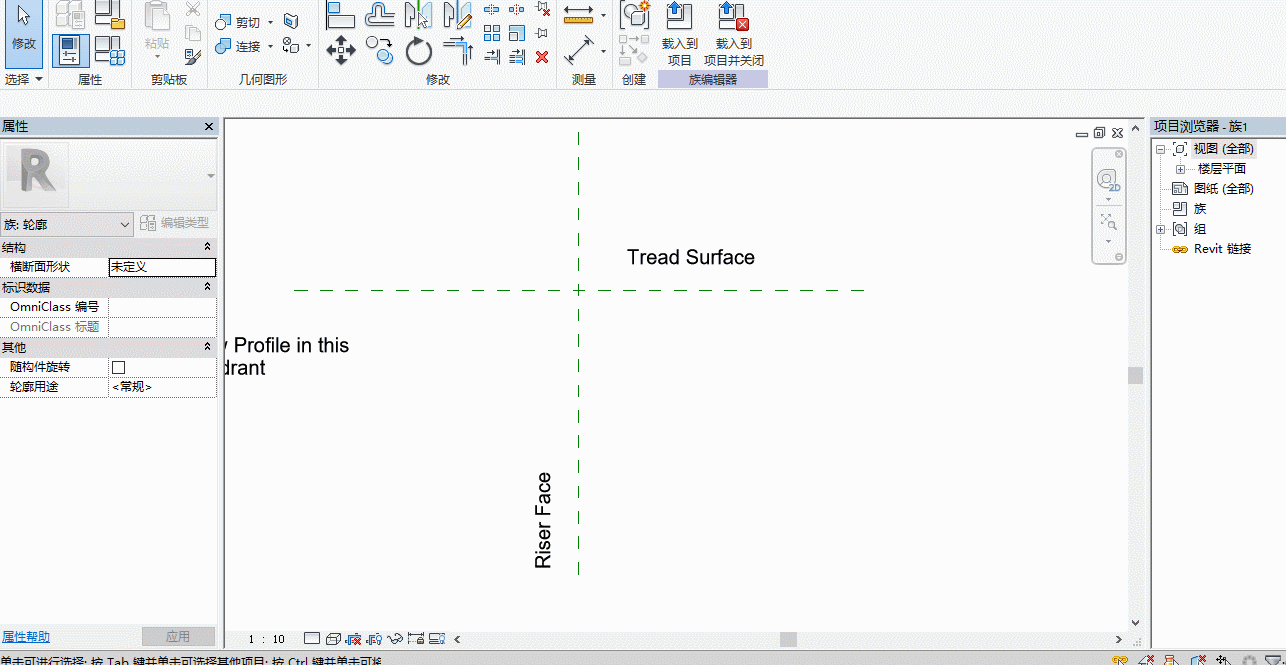Viewport: 1286px width, 665px height.
Task: Toggle the 随构件旋转 checkbox
Action: 118,367
